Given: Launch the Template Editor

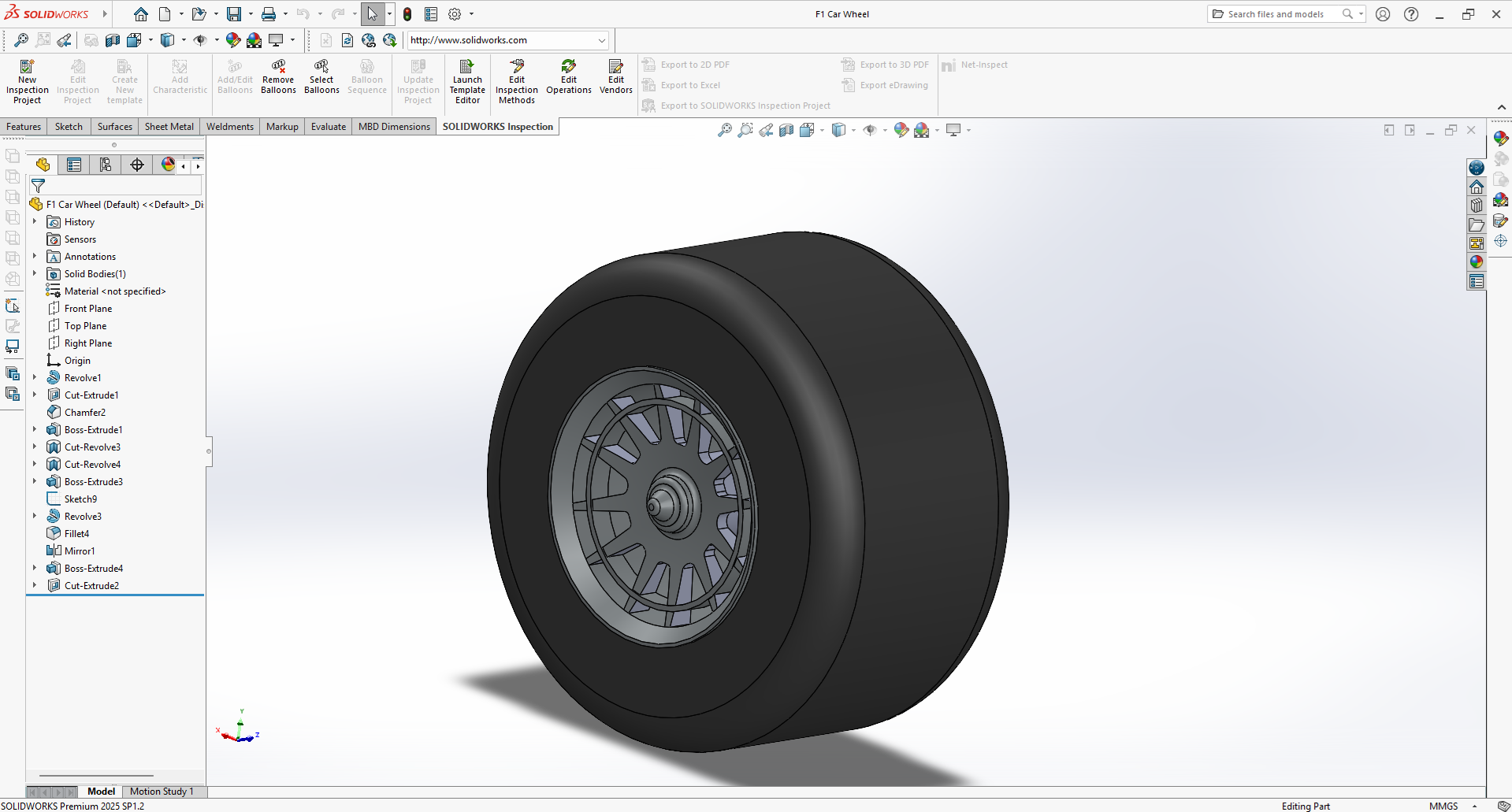Looking at the screenshot, I should click(467, 80).
